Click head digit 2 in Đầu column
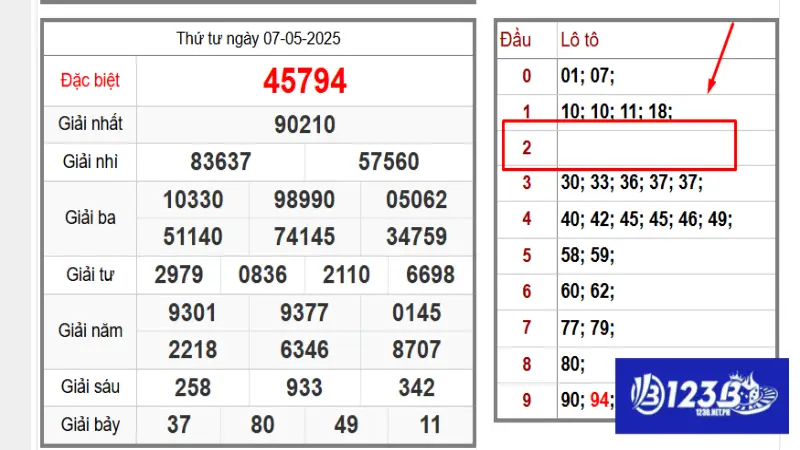The image size is (800, 450). point(527,148)
